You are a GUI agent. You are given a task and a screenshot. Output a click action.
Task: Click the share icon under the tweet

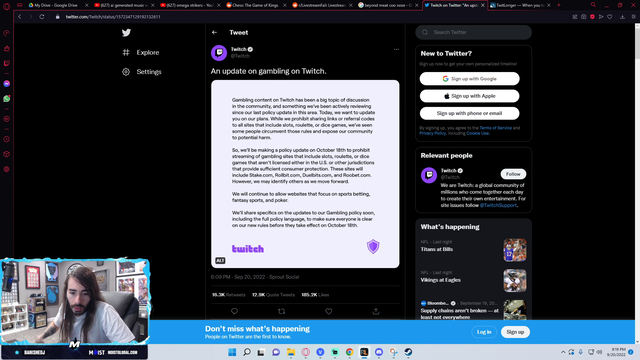tap(376, 311)
